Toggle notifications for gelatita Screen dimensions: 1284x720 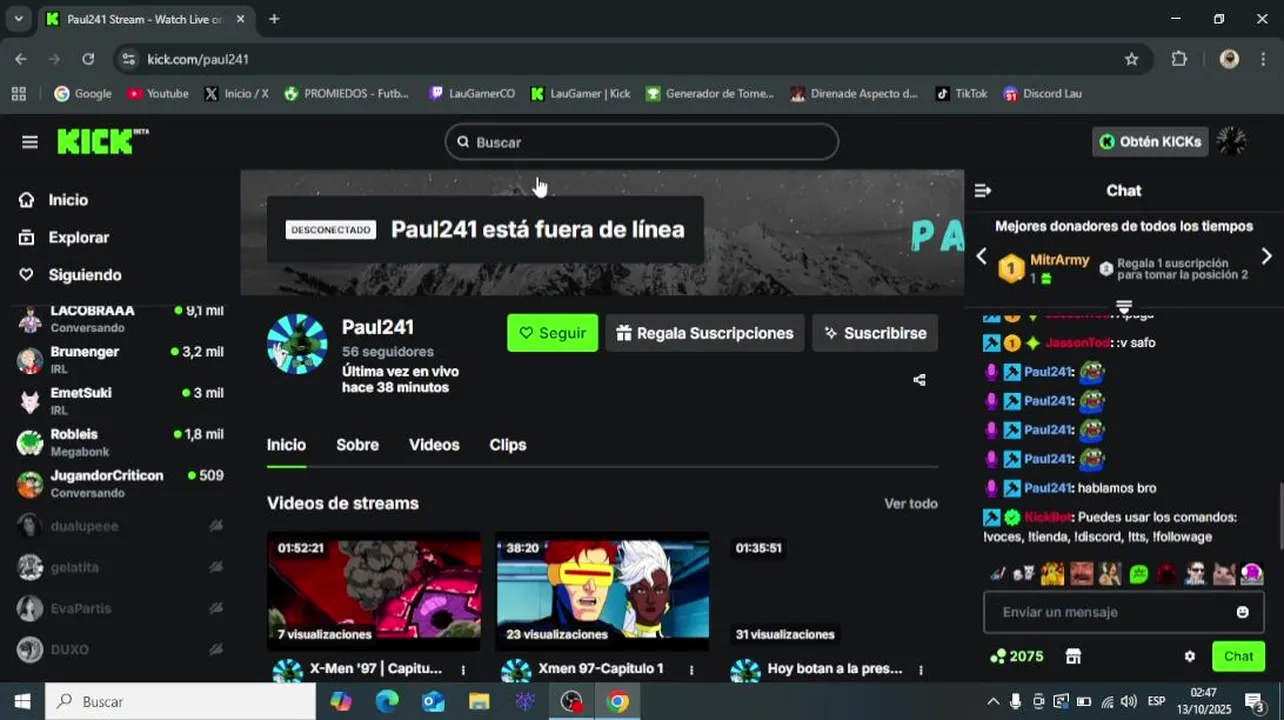(x=215, y=567)
